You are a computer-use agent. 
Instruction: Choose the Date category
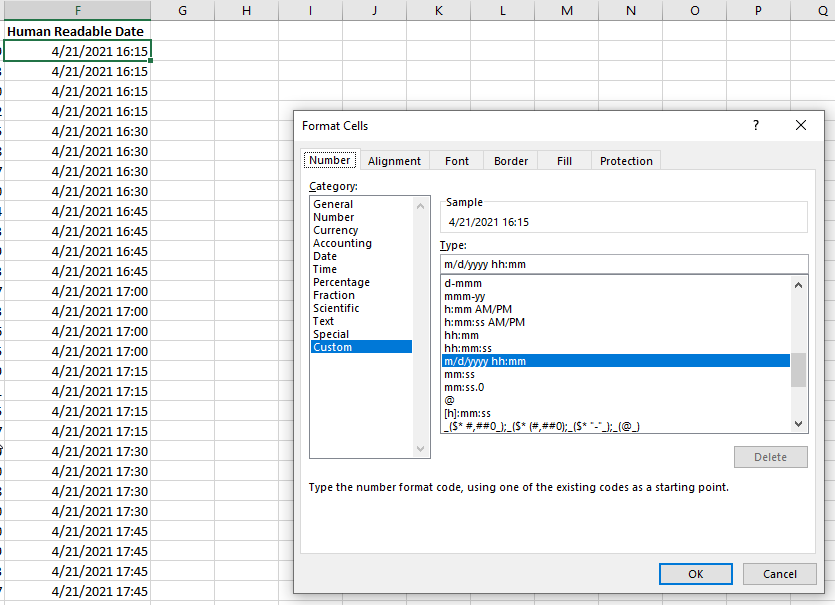[x=324, y=255]
